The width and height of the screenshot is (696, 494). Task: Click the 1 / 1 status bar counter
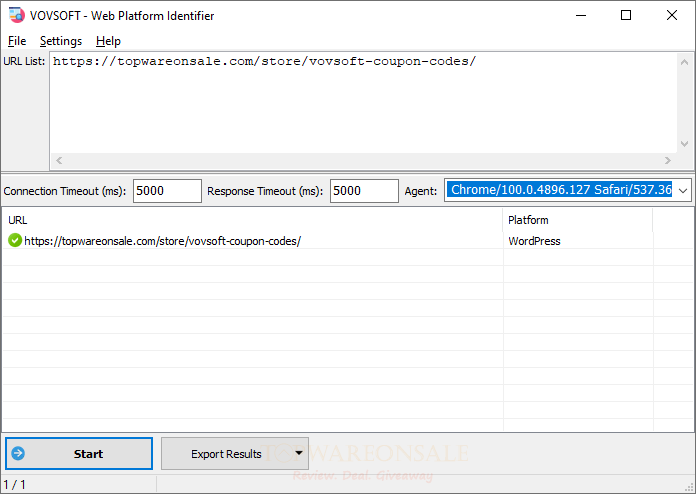coord(15,484)
